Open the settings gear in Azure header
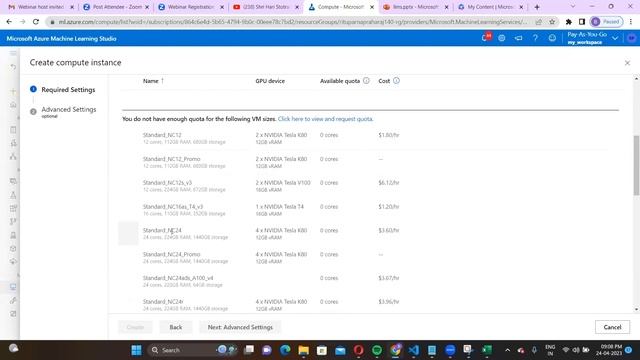640x360 pixels. tap(502, 38)
